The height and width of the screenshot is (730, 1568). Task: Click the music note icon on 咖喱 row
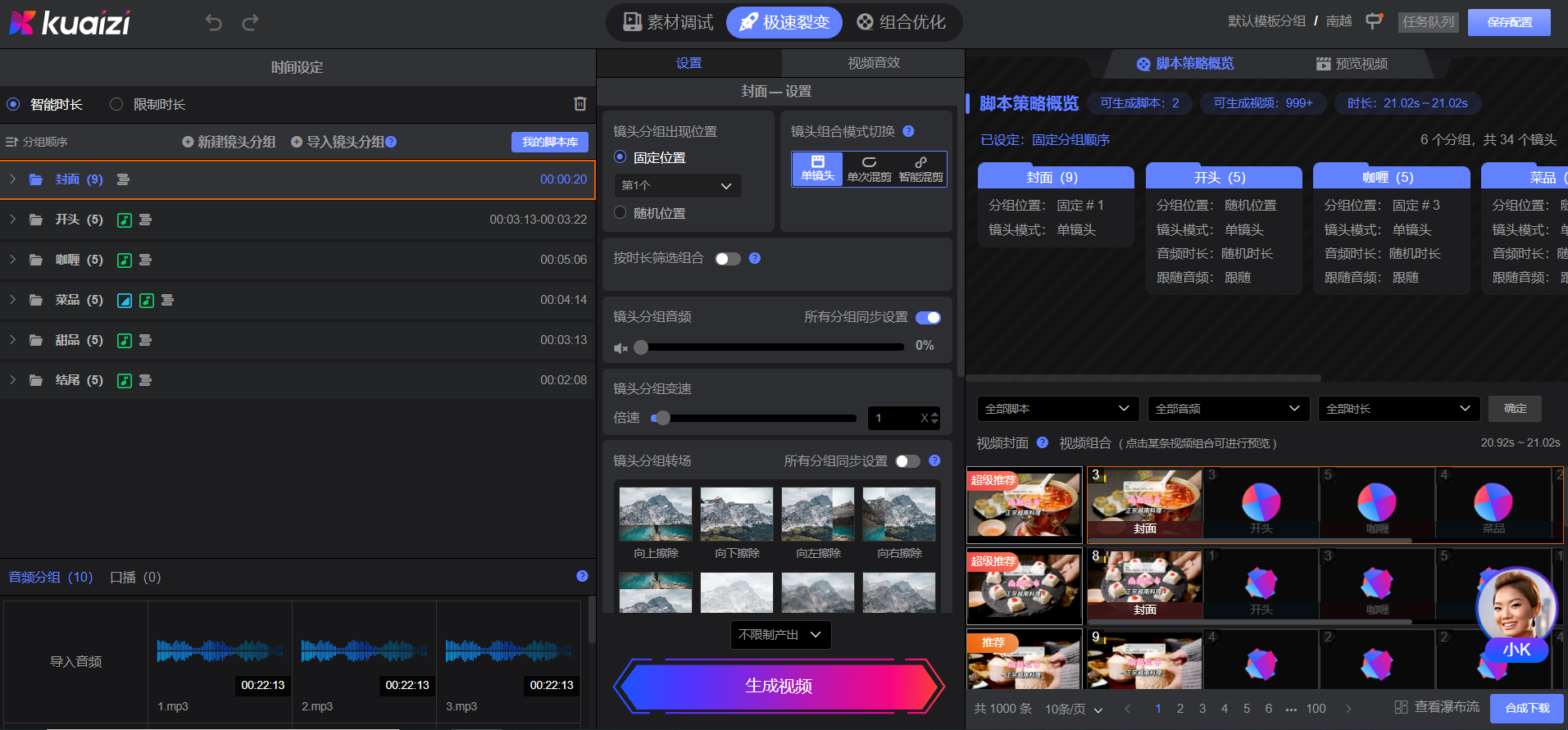click(125, 260)
